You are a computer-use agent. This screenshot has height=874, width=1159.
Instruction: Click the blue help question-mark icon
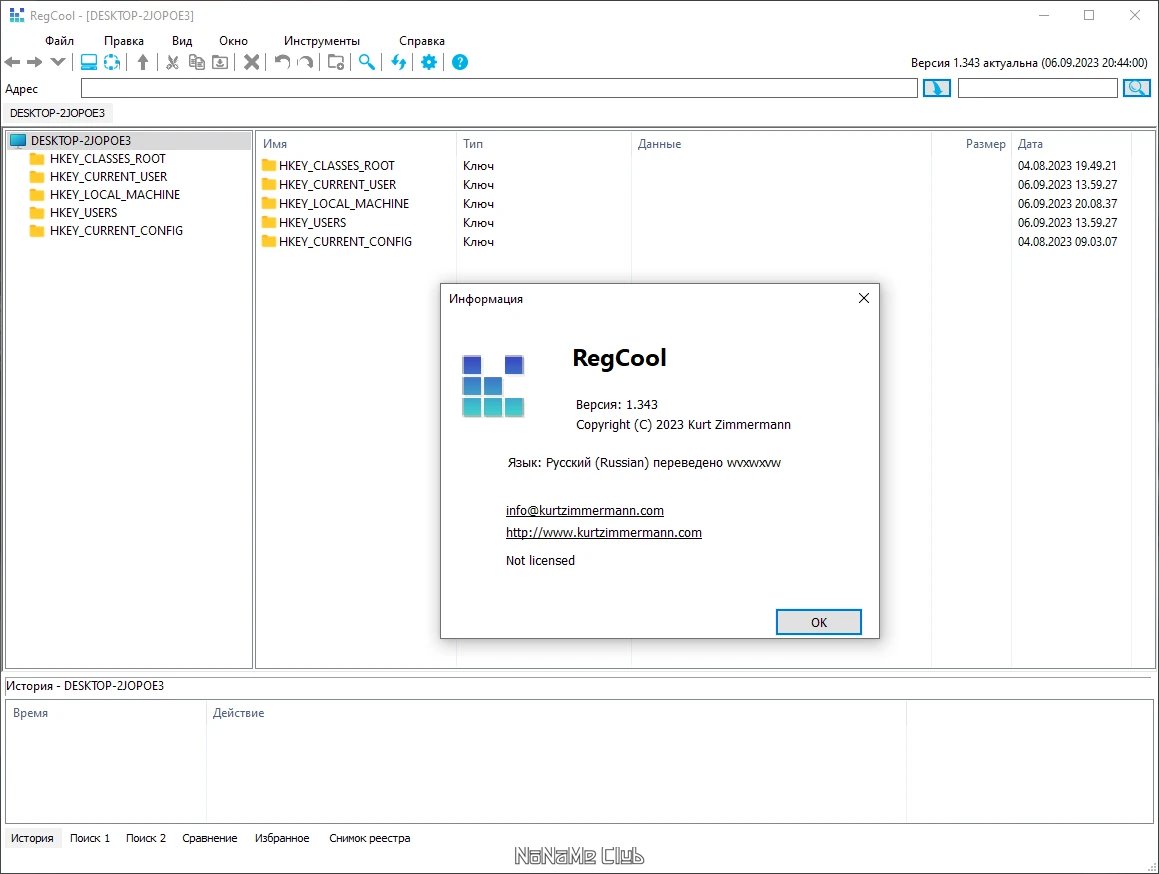pos(460,62)
